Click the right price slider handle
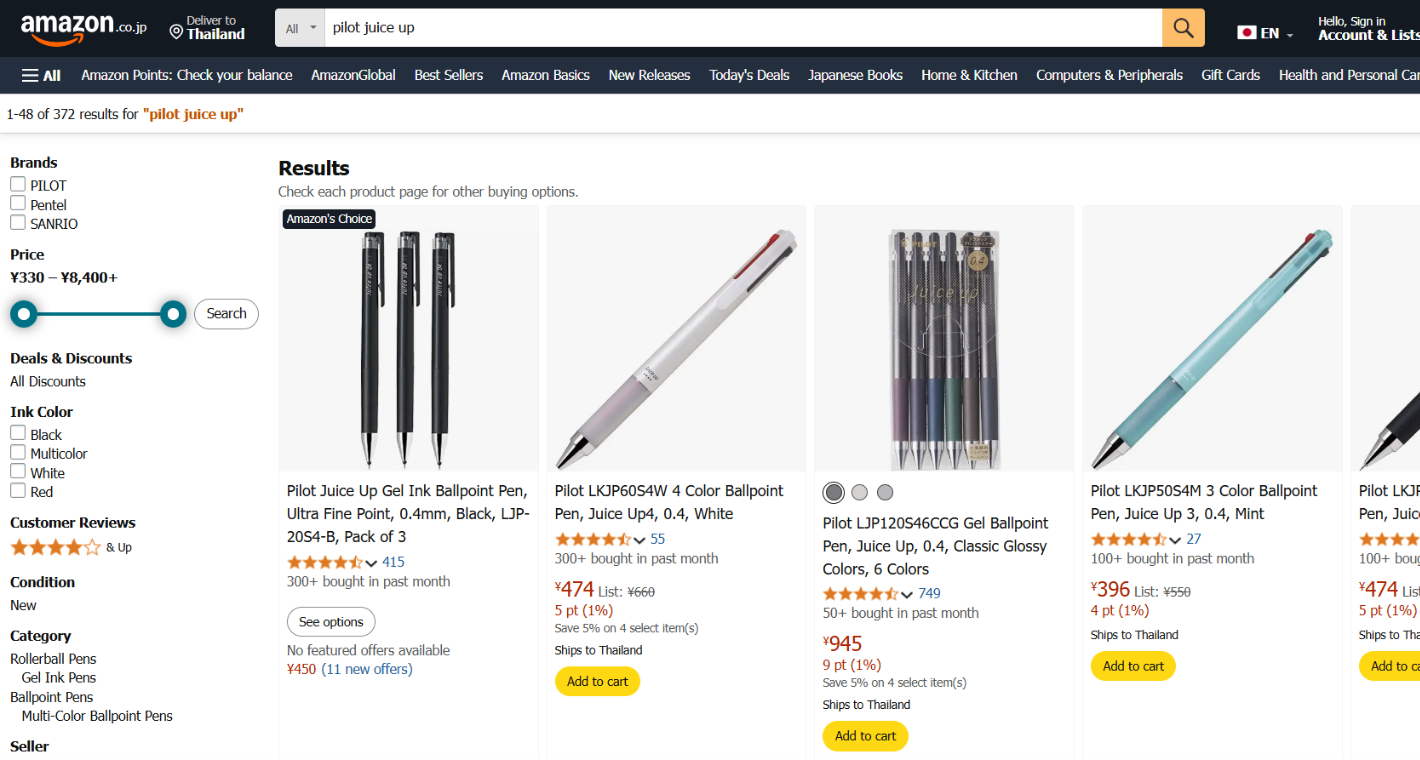The image size is (1420, 760). pos(173,315)
